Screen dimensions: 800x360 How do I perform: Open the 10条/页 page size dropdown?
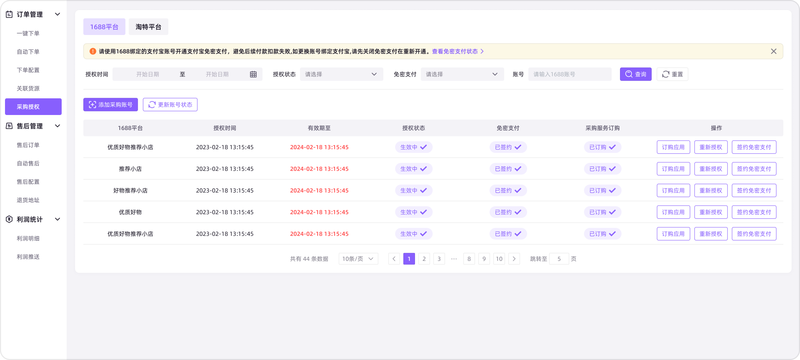tap(358, 259)
